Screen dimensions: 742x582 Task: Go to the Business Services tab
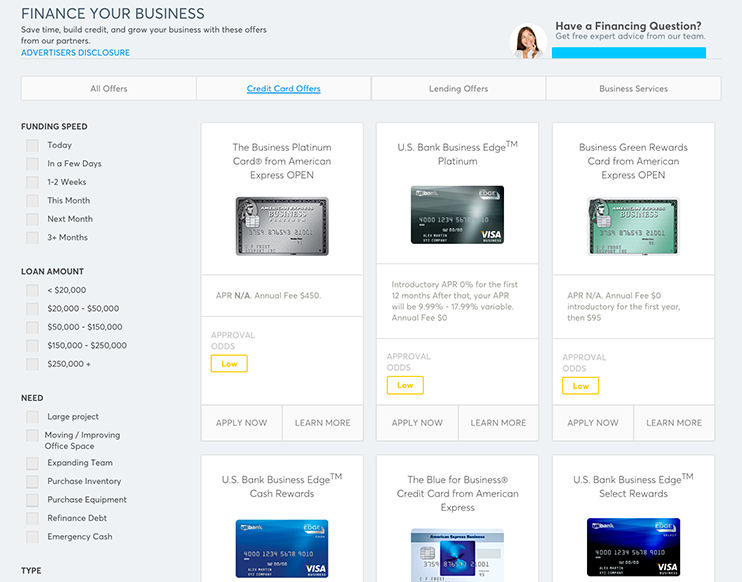point(633,88)
